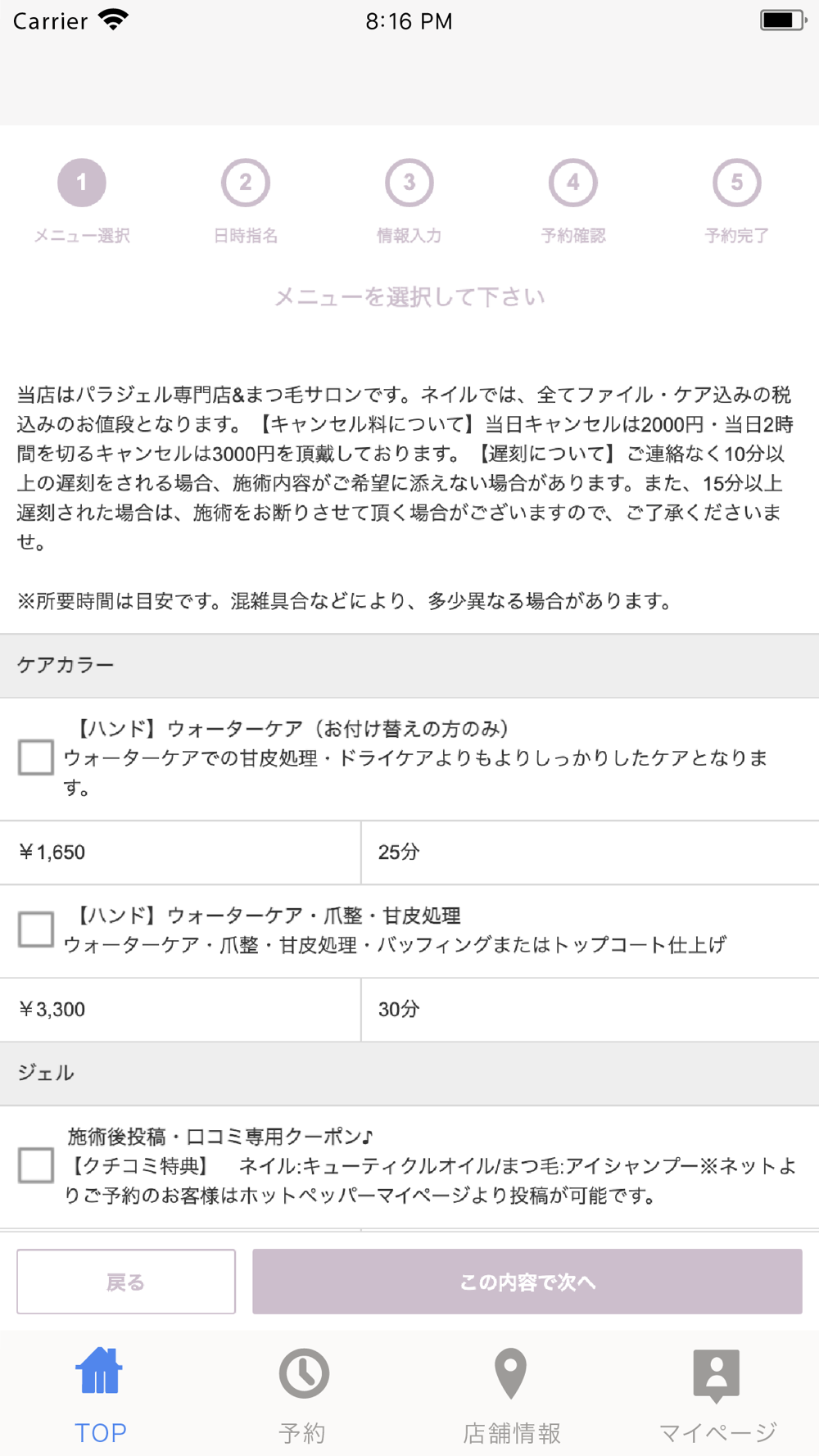Open マイページ profile icon

click(717, 1375)
